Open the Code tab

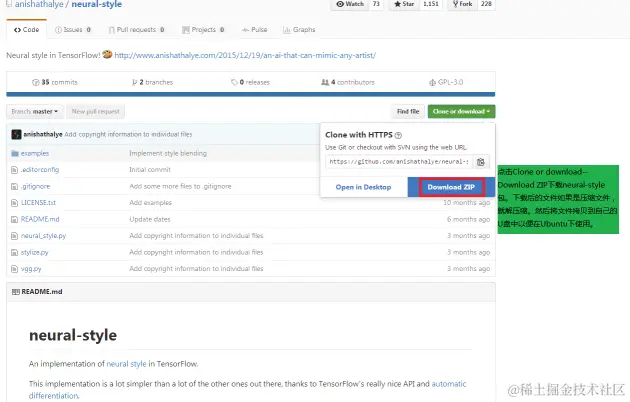pos(27,30)
